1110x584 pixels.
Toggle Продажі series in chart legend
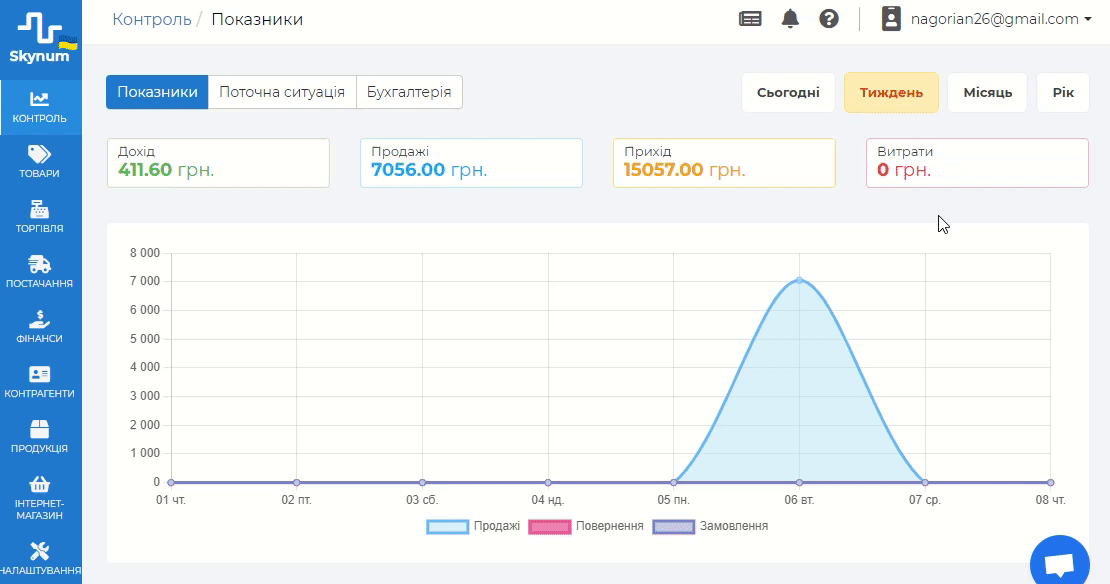point(473,526)
